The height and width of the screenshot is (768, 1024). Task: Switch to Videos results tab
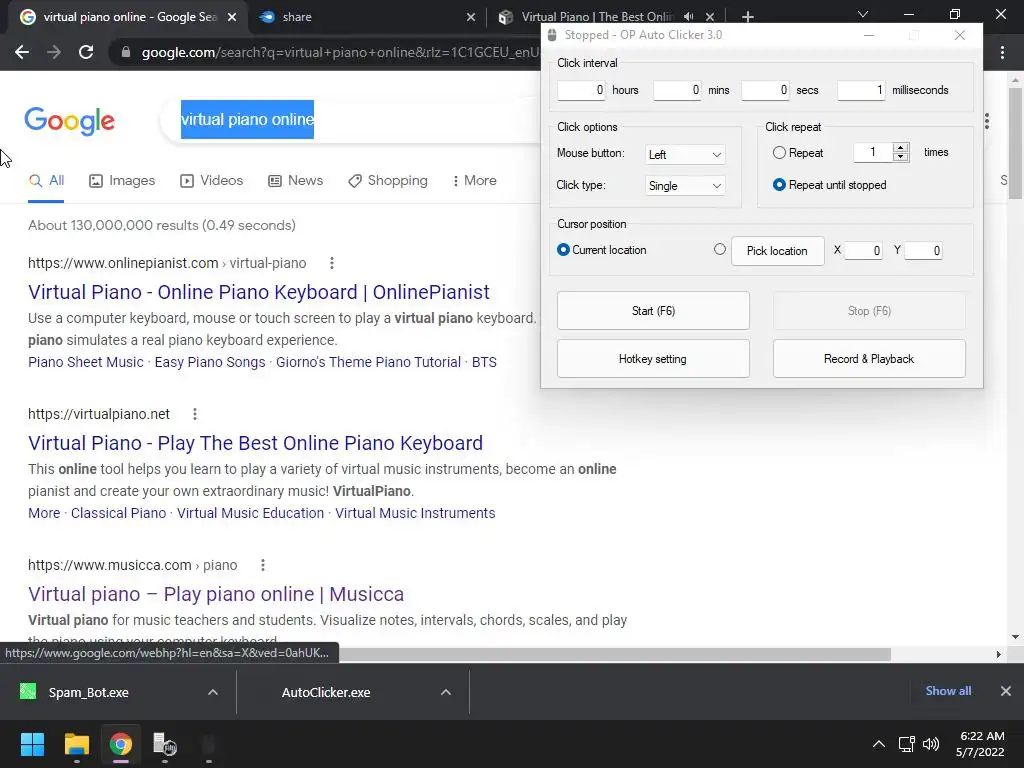[212, 181]
